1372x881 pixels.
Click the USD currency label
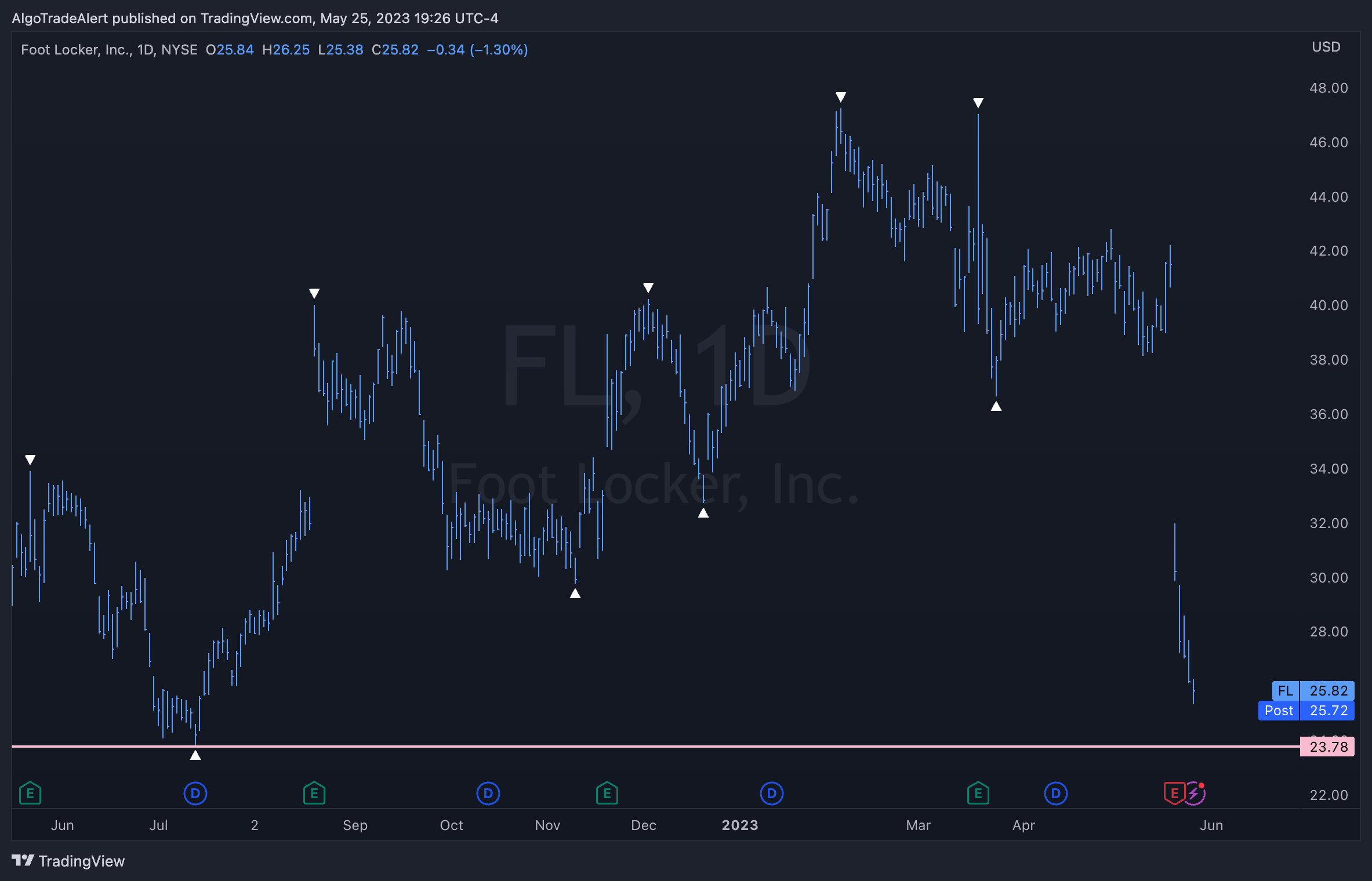pos(1326,47)
